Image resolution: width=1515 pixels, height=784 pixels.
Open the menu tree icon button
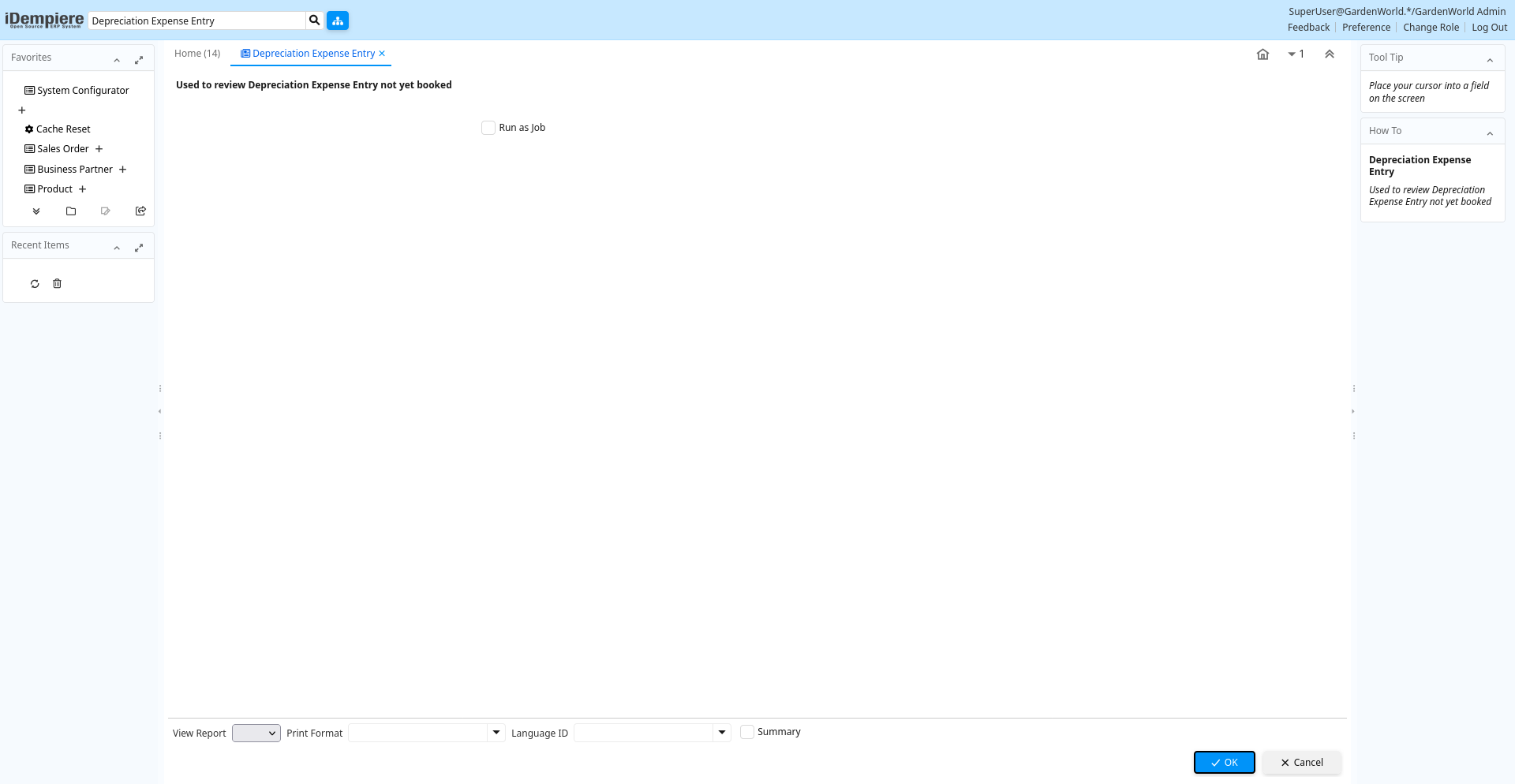(x=338, y=21)
